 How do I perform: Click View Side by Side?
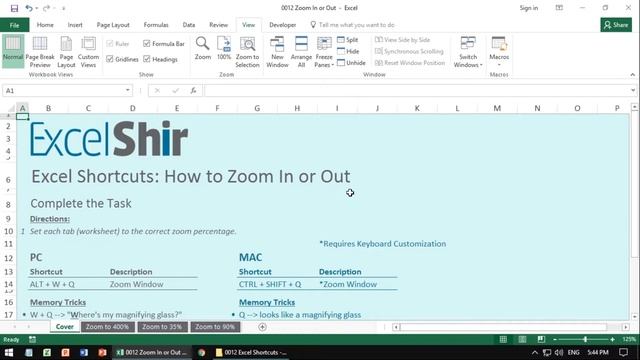click(x=402, y=40)
